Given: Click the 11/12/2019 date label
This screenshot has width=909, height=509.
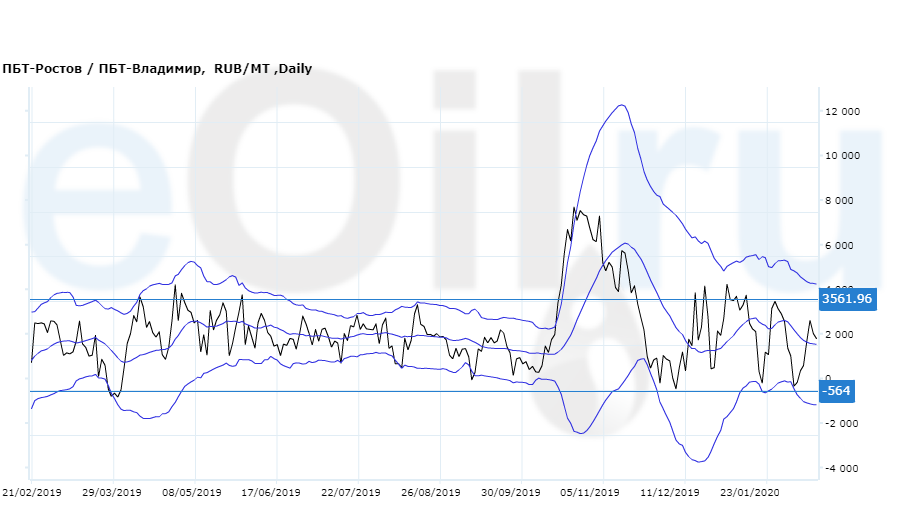Looking at the screenshot, I should (x=670, y=493).
